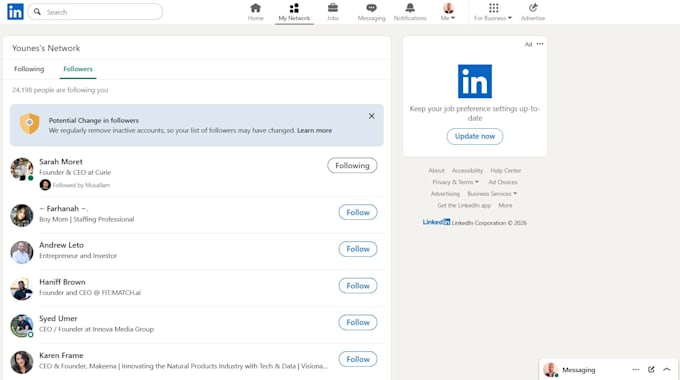Toggle Following button for Sarah Moret
The width and height of the screenshot is (680, 380).
pyautogui.click(x=352, y=165)
